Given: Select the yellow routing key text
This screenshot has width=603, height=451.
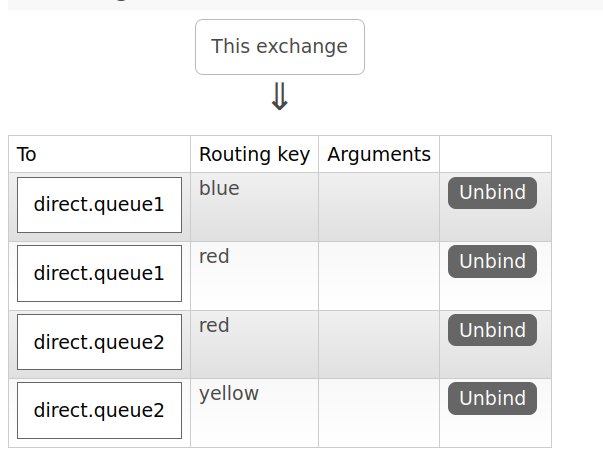Looking at the screenshot, I should click(229, 394).
